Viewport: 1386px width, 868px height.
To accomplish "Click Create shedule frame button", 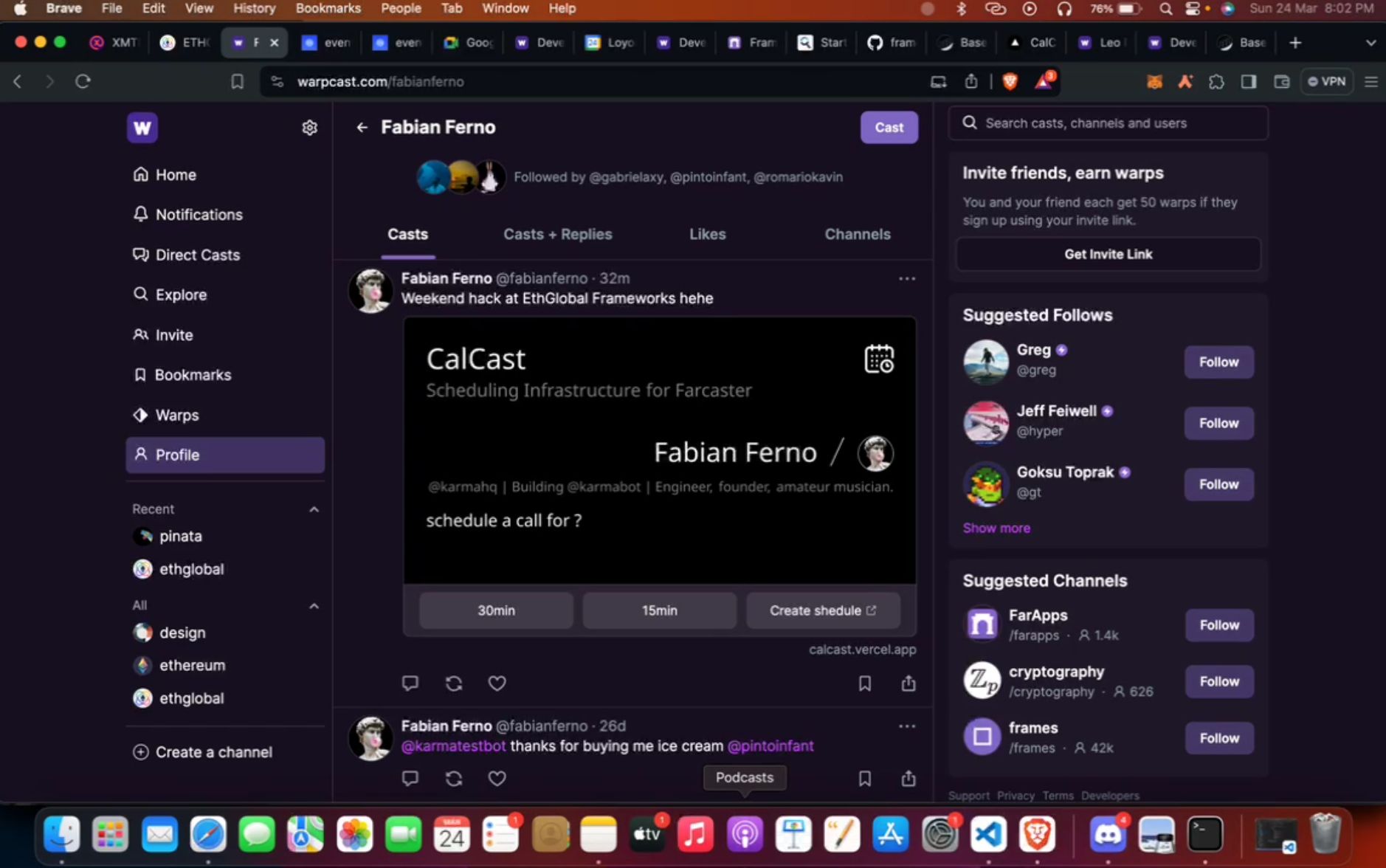I will (823, 610).
